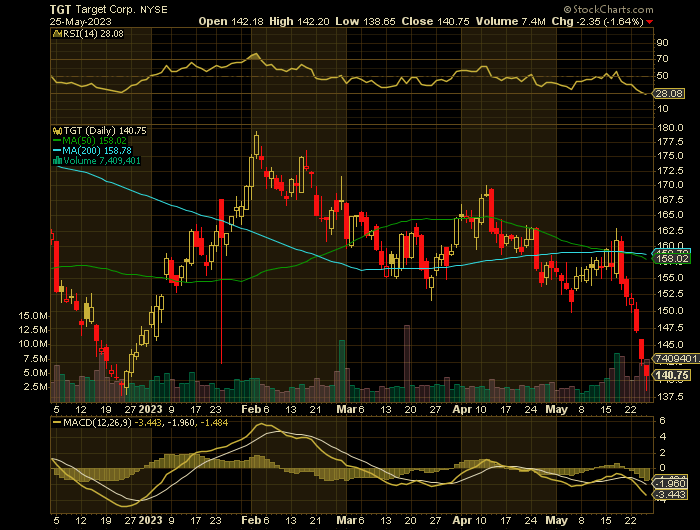Click the 15.0M volume axis label
This screenshot has height=530, width=700.
(x=33, y=316)
